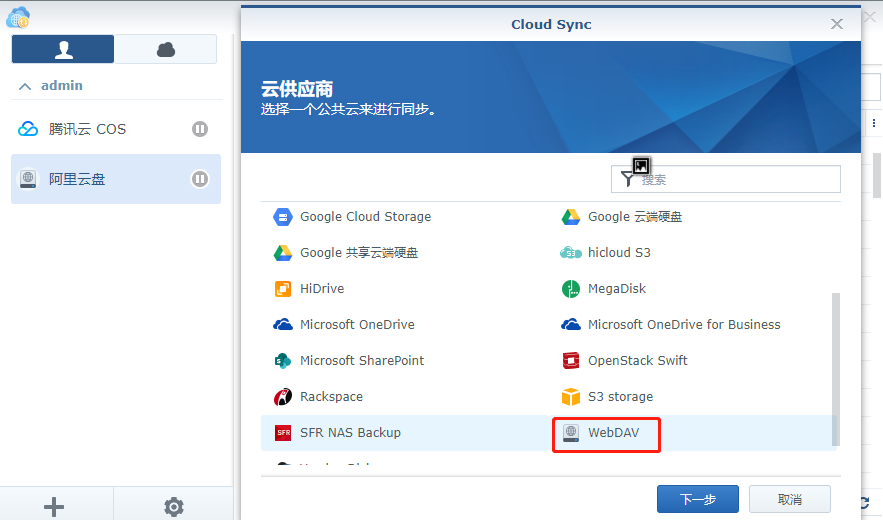Click the provider list scrollbar

[x=836, y=369]
